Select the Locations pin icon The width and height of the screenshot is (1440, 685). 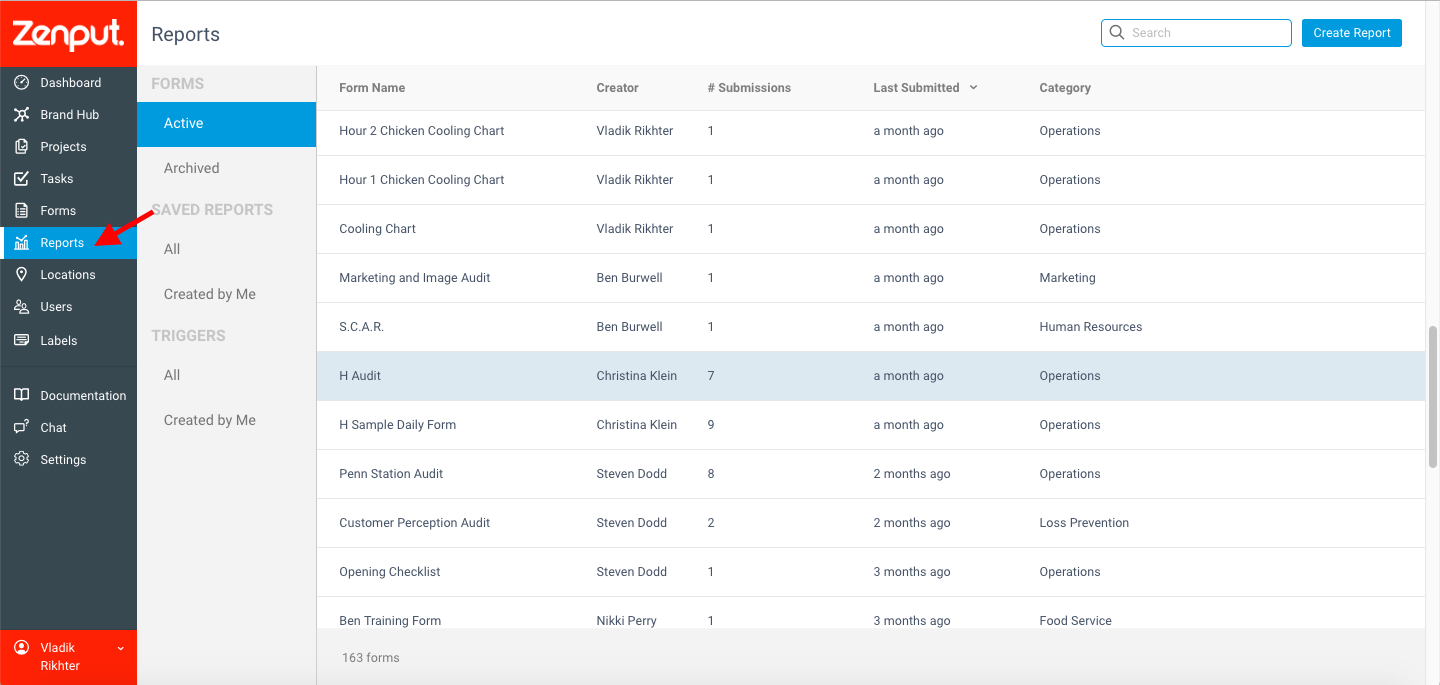pos(22,275)
